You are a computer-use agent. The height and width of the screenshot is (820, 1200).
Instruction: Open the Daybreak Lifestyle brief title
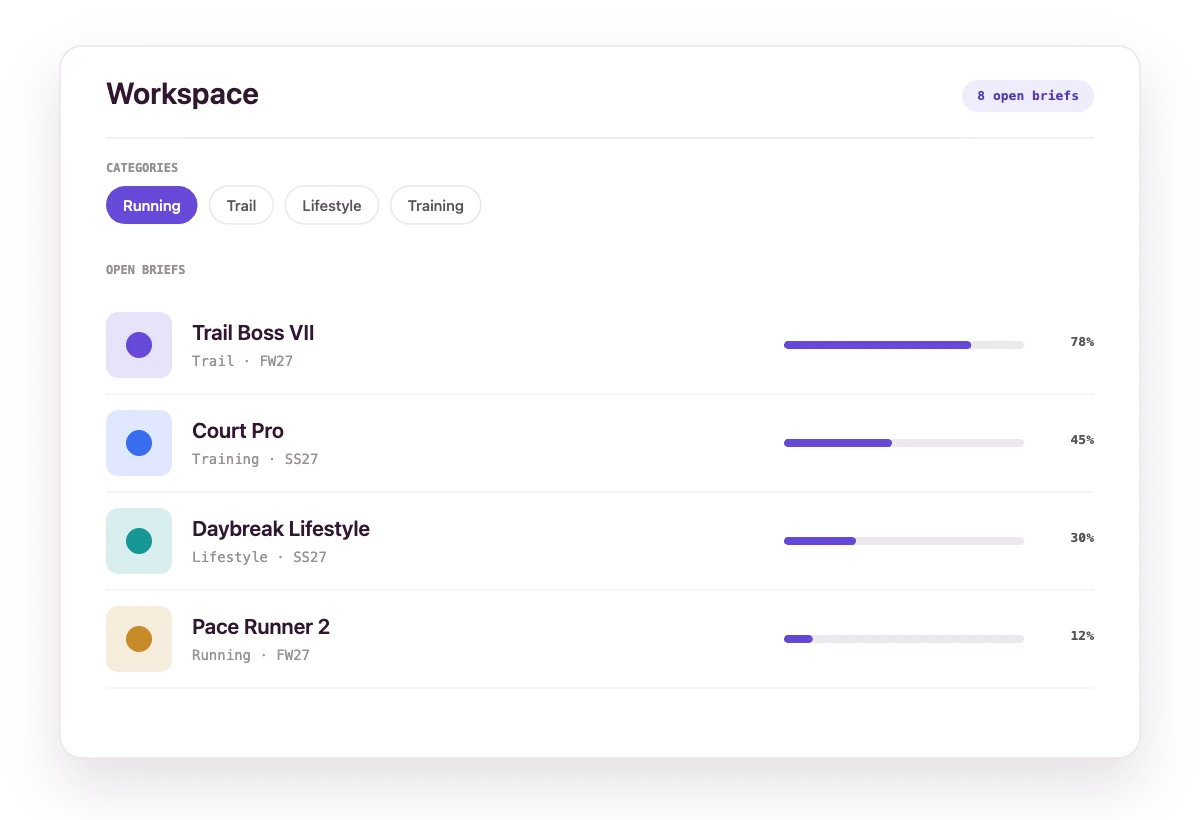(x=281, y=529)
